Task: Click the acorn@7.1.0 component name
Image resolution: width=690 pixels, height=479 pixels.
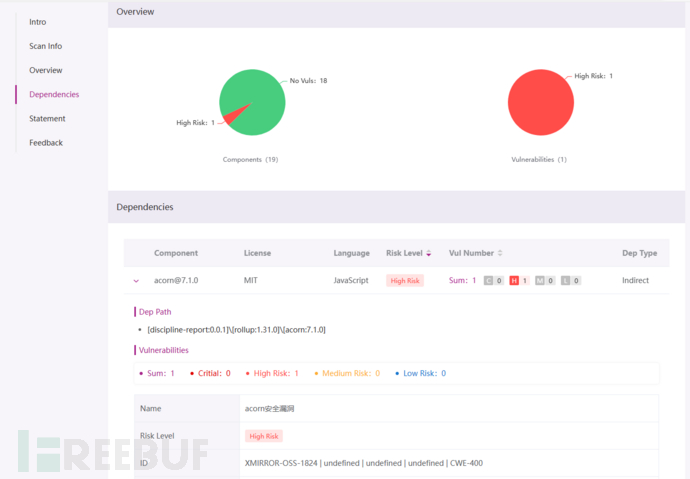Action: 176,281
